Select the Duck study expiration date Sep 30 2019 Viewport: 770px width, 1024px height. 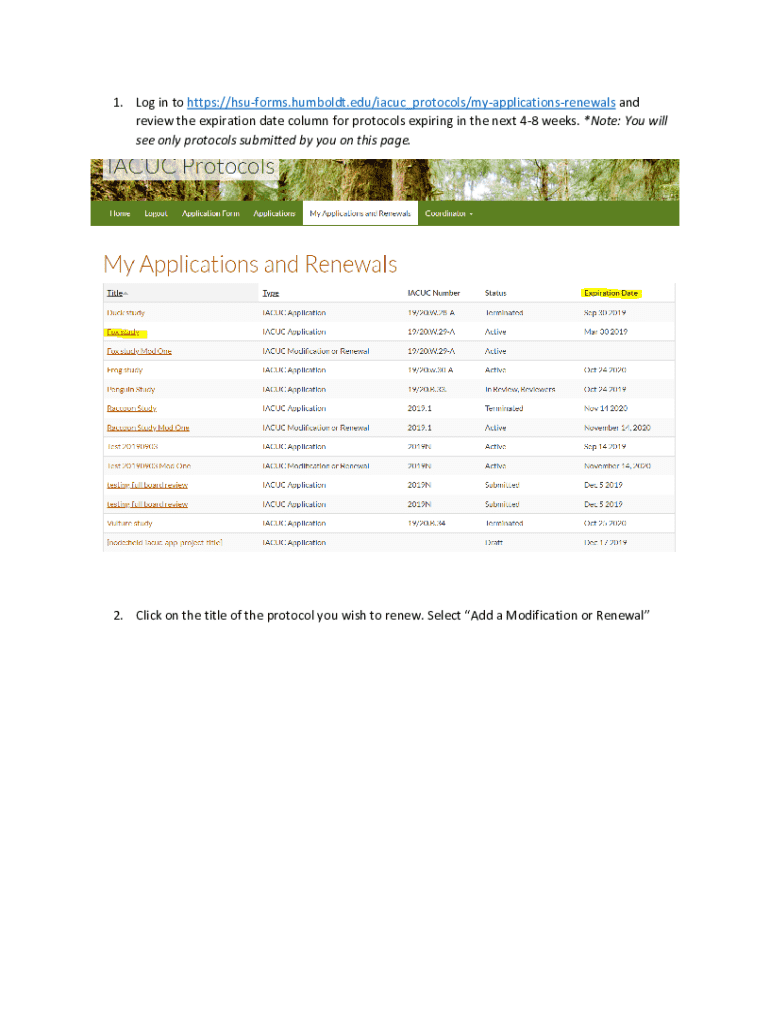click(x=605, y=313)
